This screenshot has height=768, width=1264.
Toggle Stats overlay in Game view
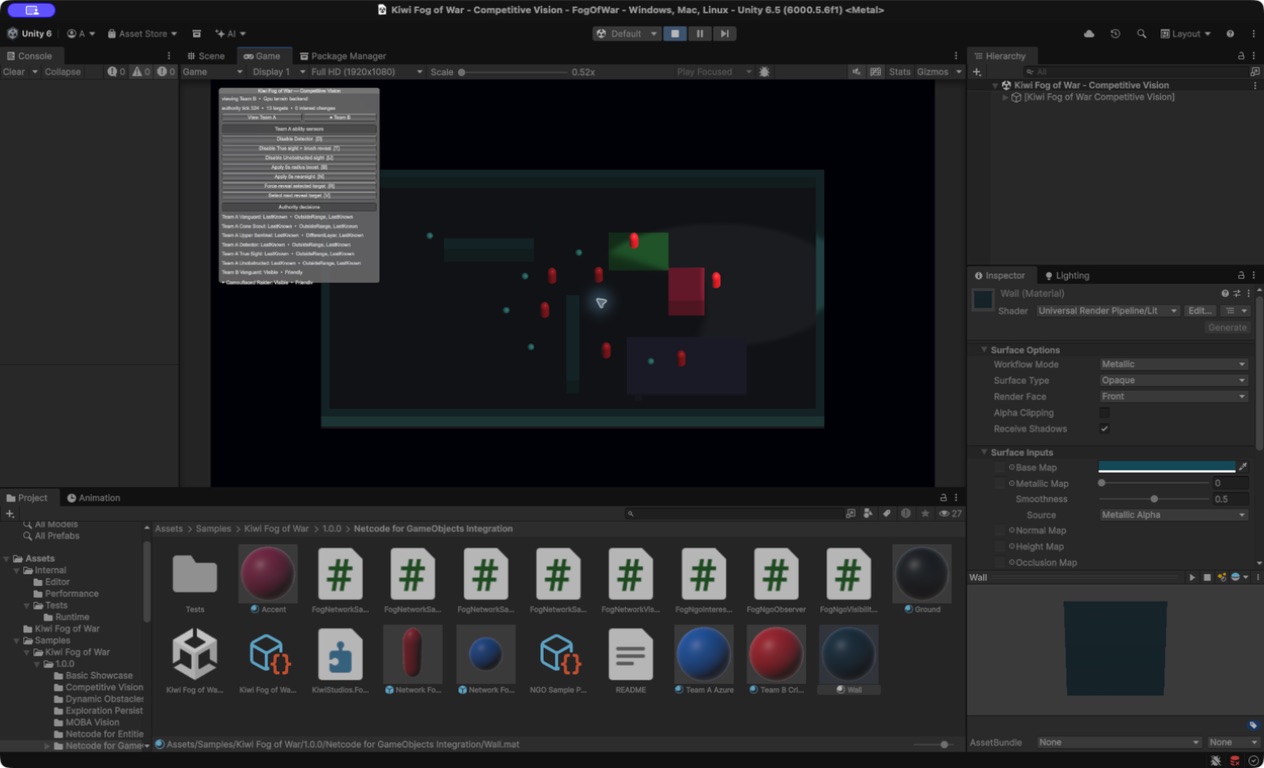click(x=900, y=72)
